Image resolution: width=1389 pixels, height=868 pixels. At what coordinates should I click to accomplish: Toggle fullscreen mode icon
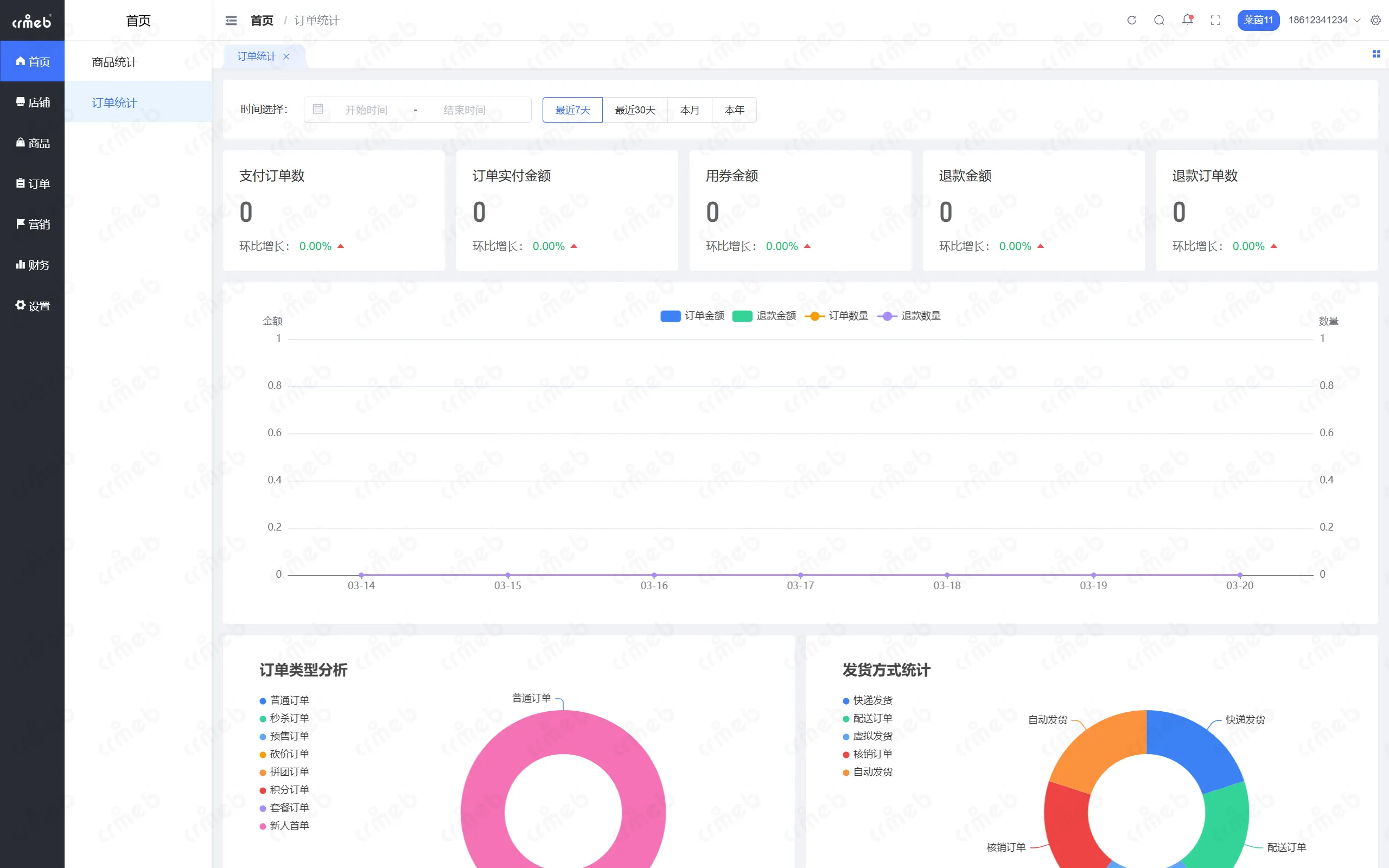[x=1215, y=20]
